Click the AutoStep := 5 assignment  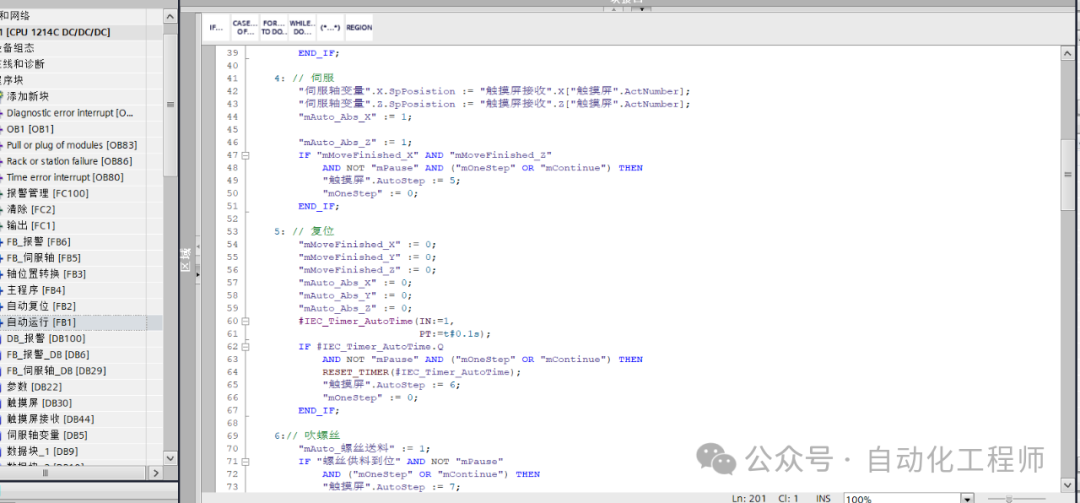point(391,181)
